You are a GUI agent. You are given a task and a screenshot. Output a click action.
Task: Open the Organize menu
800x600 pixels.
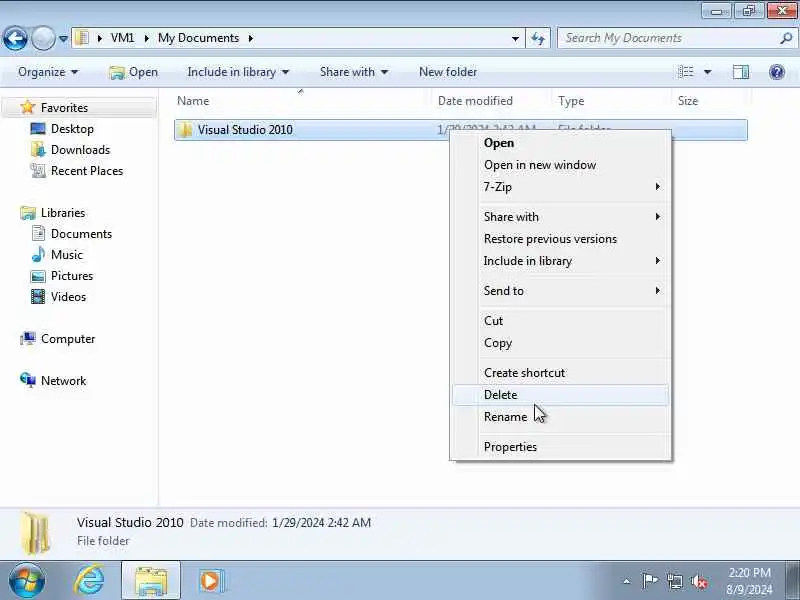click(48, 72)
